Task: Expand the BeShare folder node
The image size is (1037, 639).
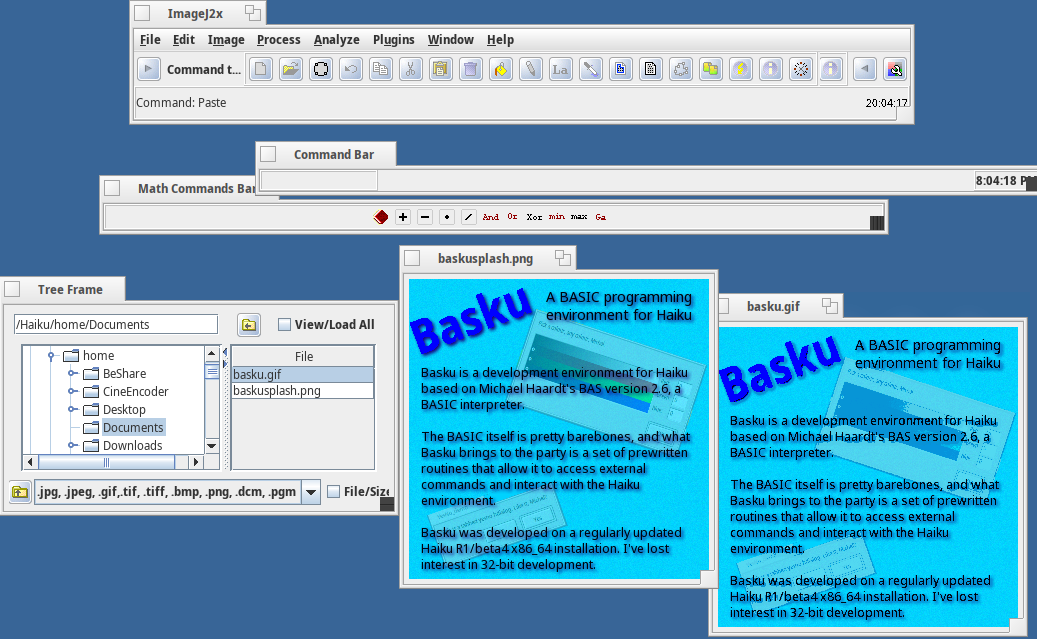Action: 72,374
